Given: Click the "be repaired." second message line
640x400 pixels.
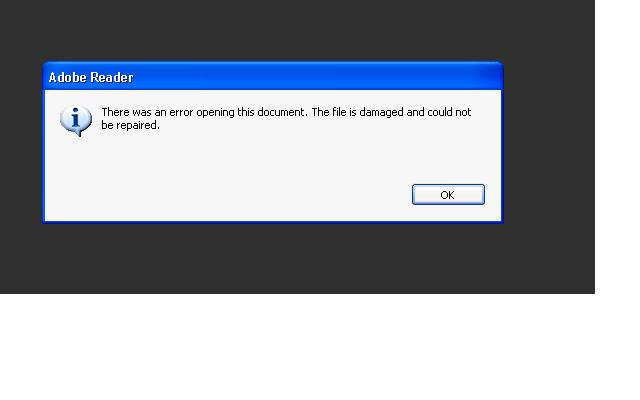Looking at the screenshot, I should [x=130, y=125].
